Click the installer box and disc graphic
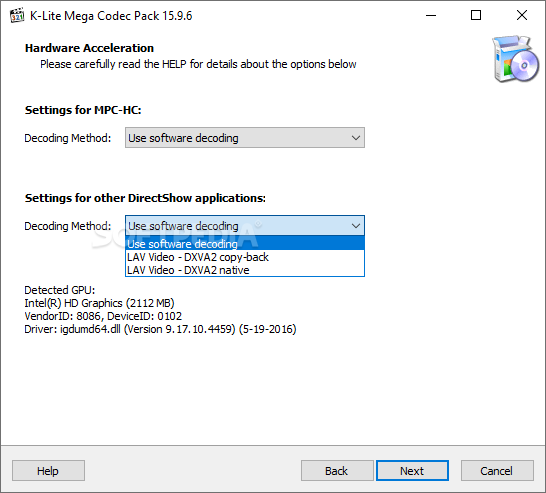Screen dimensions: 546x493 515,58
